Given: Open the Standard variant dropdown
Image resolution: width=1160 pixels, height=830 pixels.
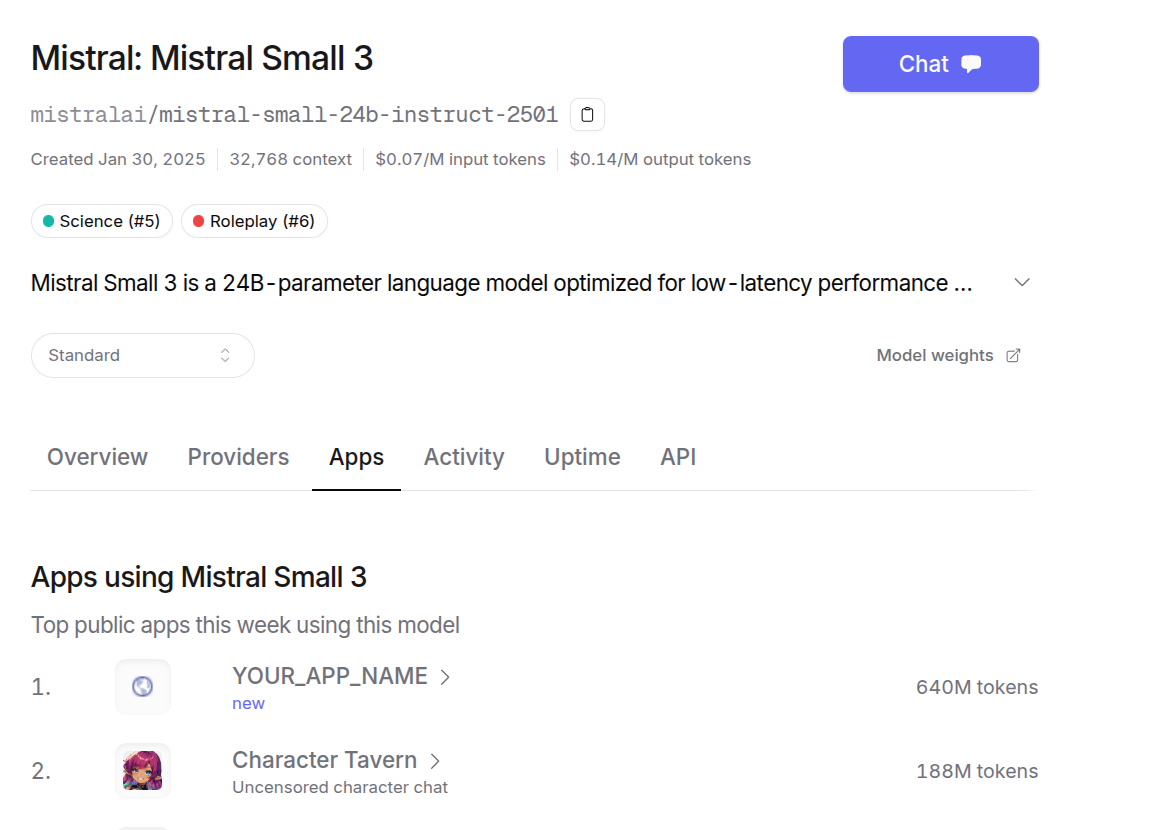Looking at the screenshot, I should pos(143,355).
